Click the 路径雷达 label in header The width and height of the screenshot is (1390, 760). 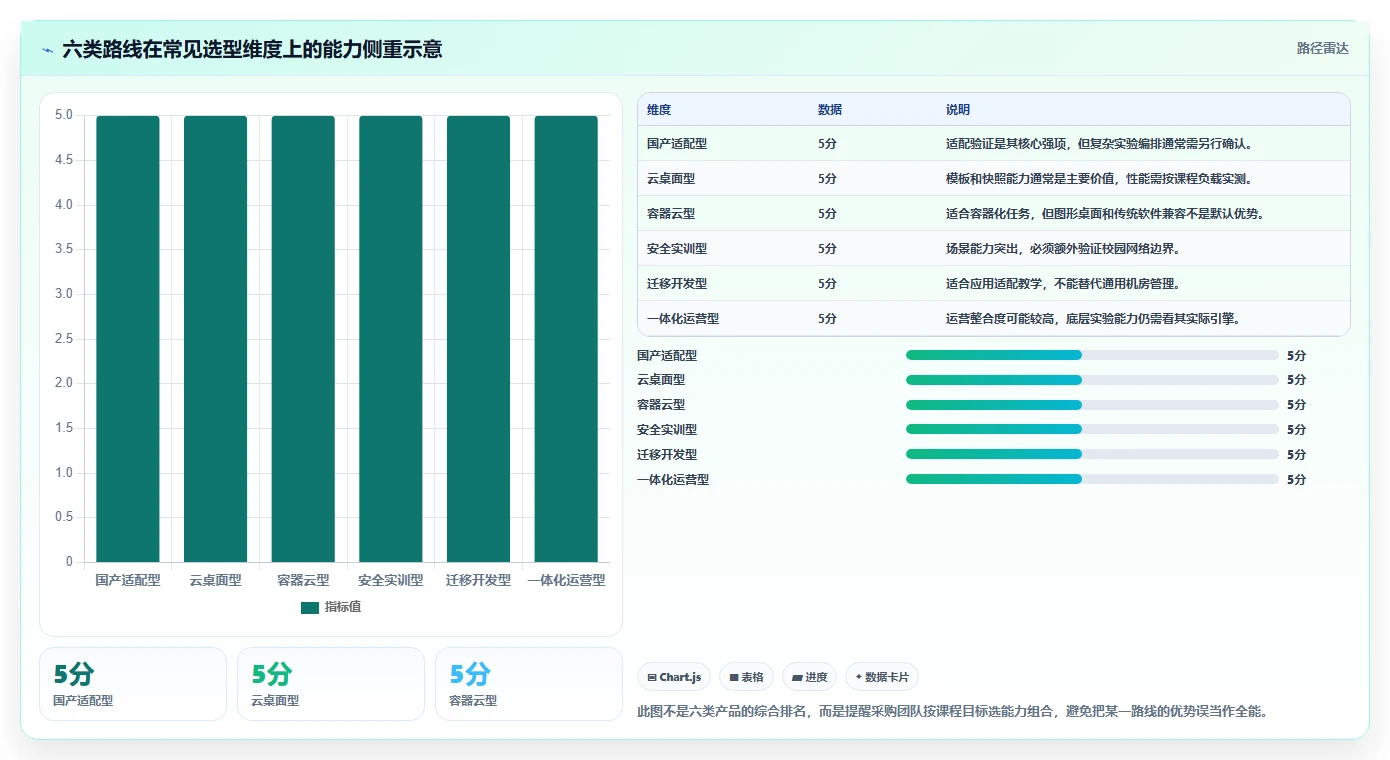coord(1322,48)
